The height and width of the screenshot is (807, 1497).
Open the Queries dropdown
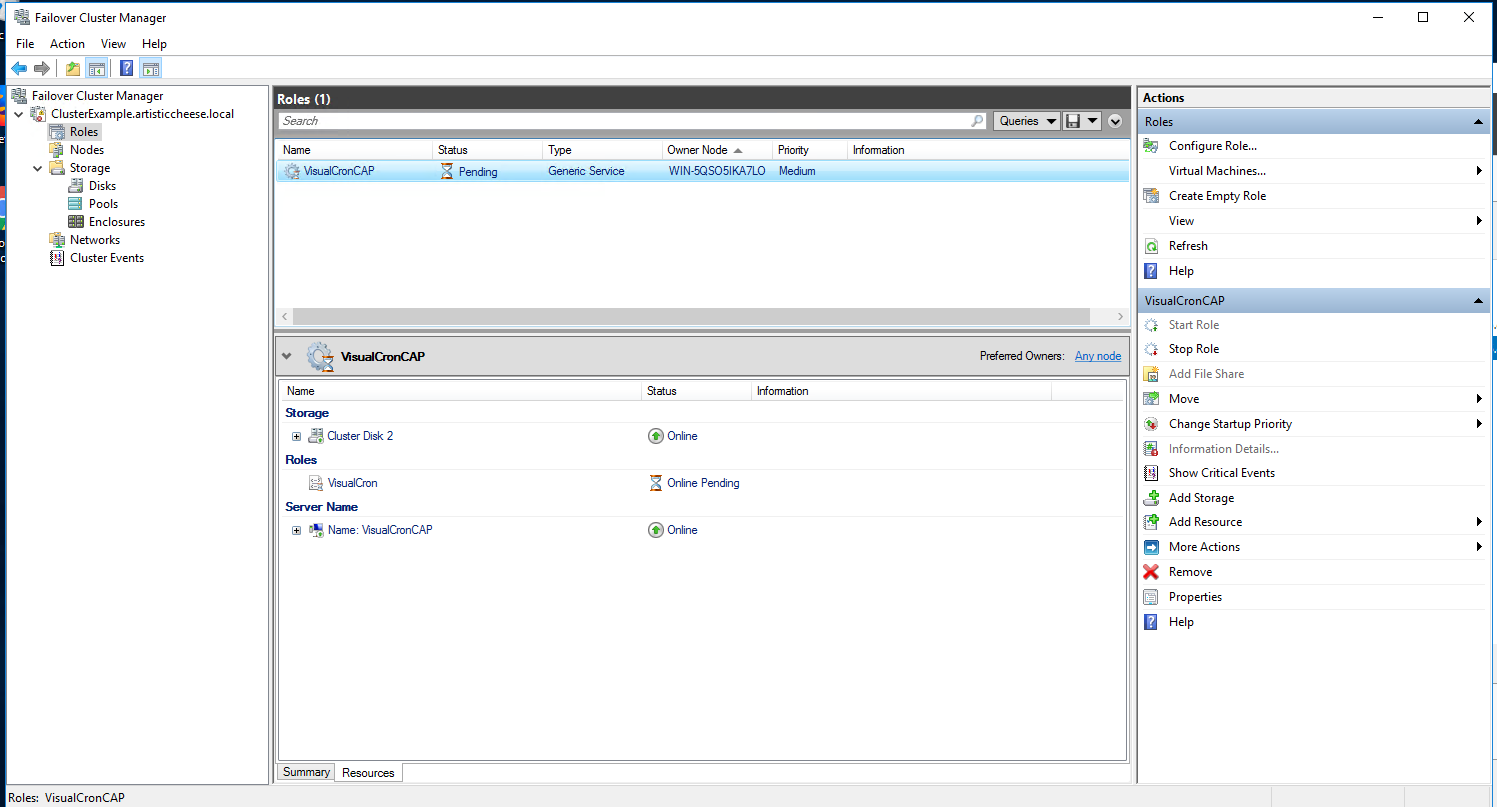point(1027,121)
